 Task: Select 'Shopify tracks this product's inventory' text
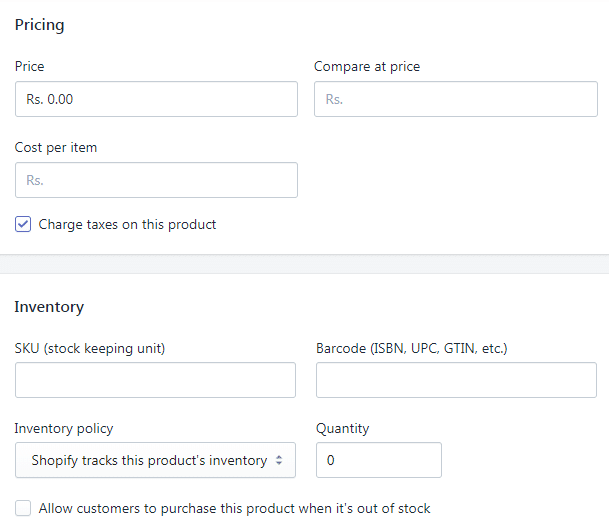[149, 460]
